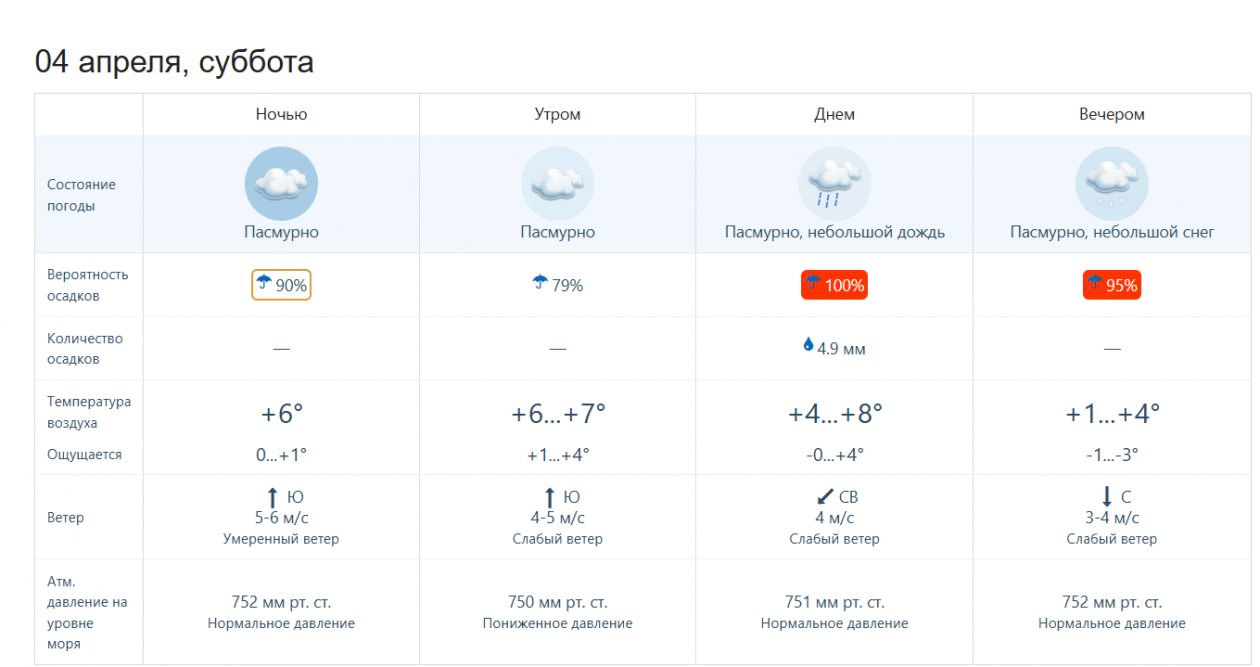Click the daytime +4...+8° temperature value
The image size is (1260, 667).
tap(834, 413)
